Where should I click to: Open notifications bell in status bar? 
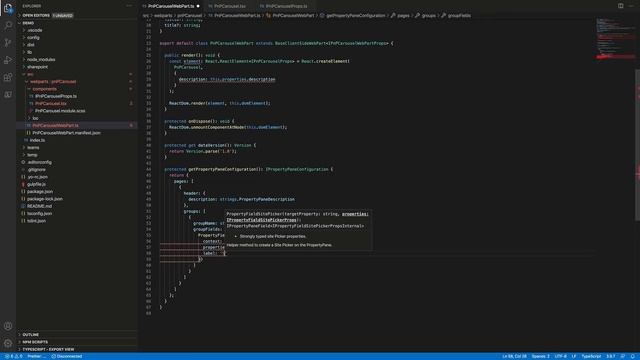click(x=633, y=356)
